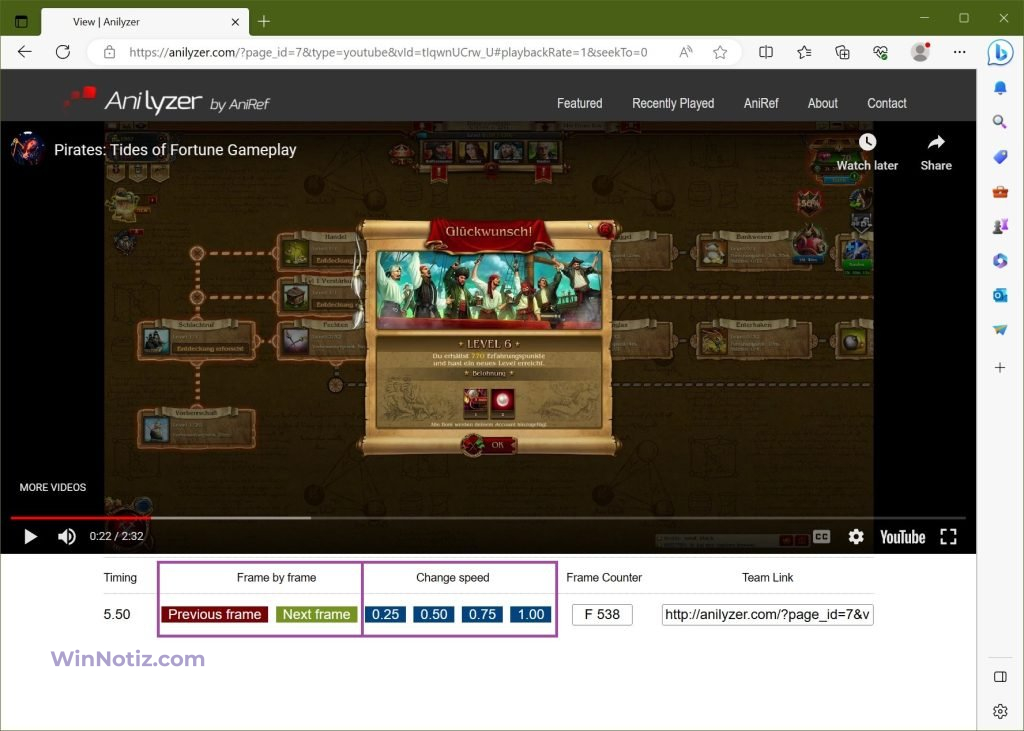1024x731 pixels.
Task: Open the Settings and more browser menu
Action: (959, 52)
